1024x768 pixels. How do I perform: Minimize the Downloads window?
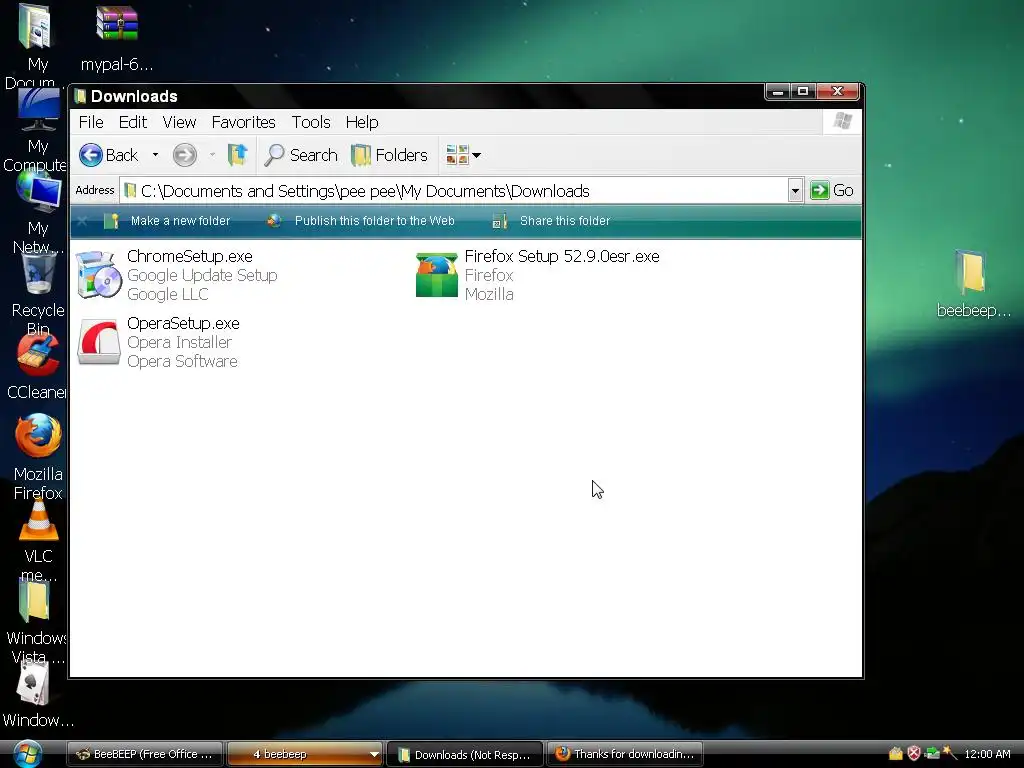pyautogui.click(x=778, y=91)
